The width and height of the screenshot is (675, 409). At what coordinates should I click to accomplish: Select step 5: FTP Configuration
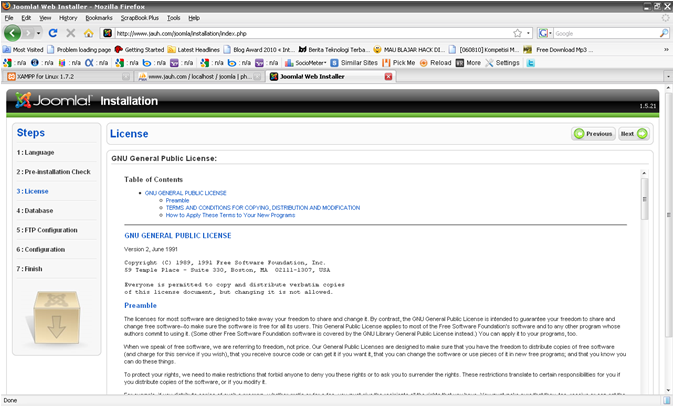point(47,230)
